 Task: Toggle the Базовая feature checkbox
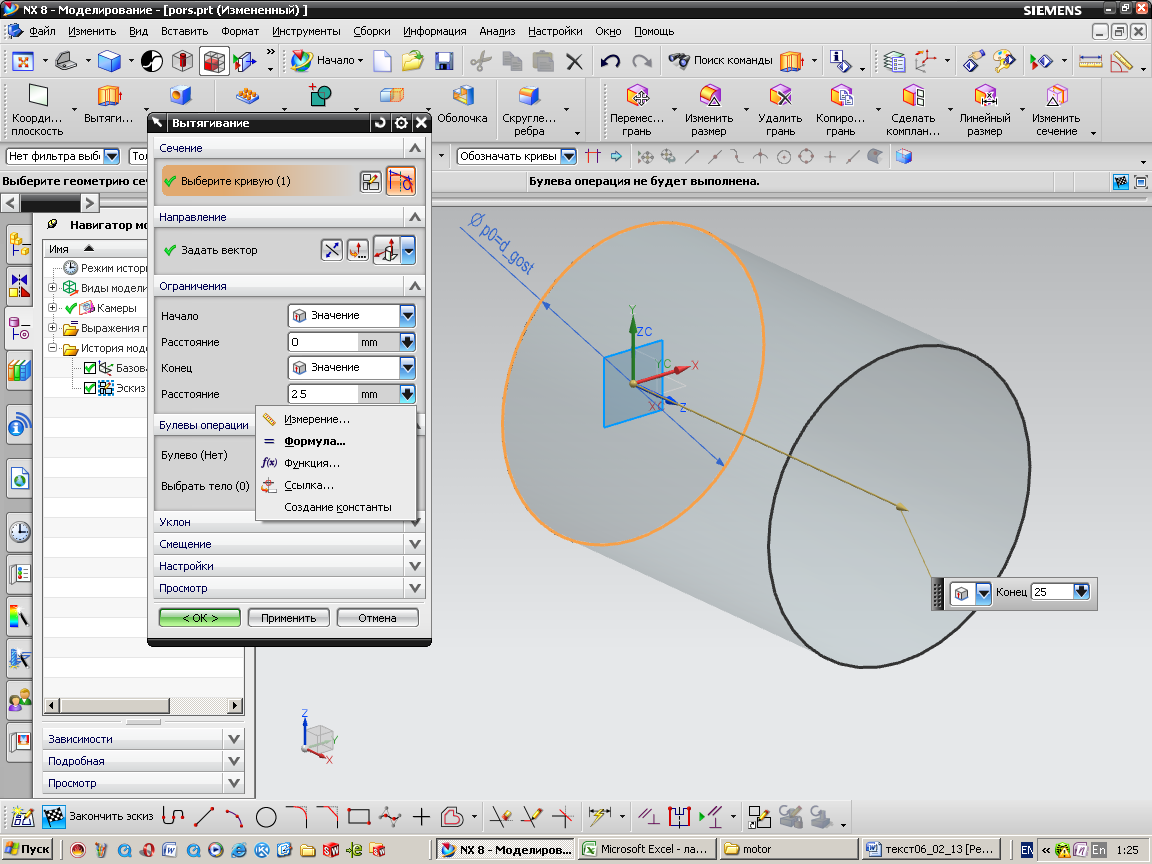(90, 368)
